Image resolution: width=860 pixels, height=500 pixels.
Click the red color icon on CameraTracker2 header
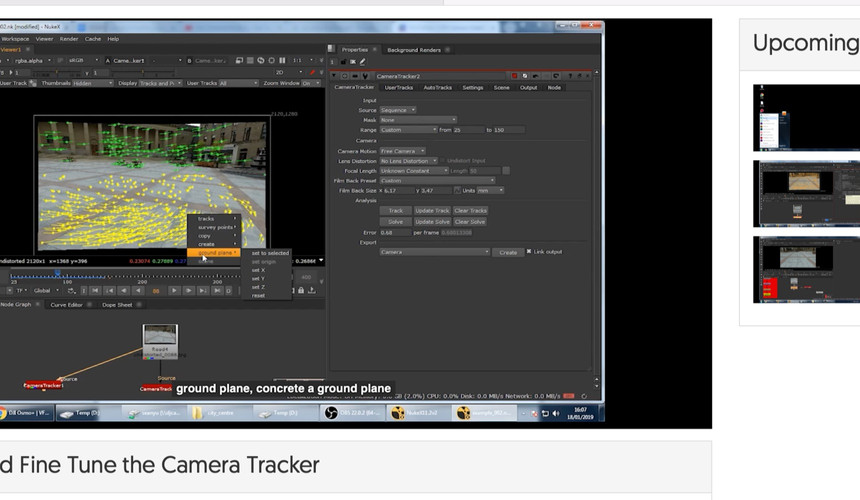(x=514, y=76)
